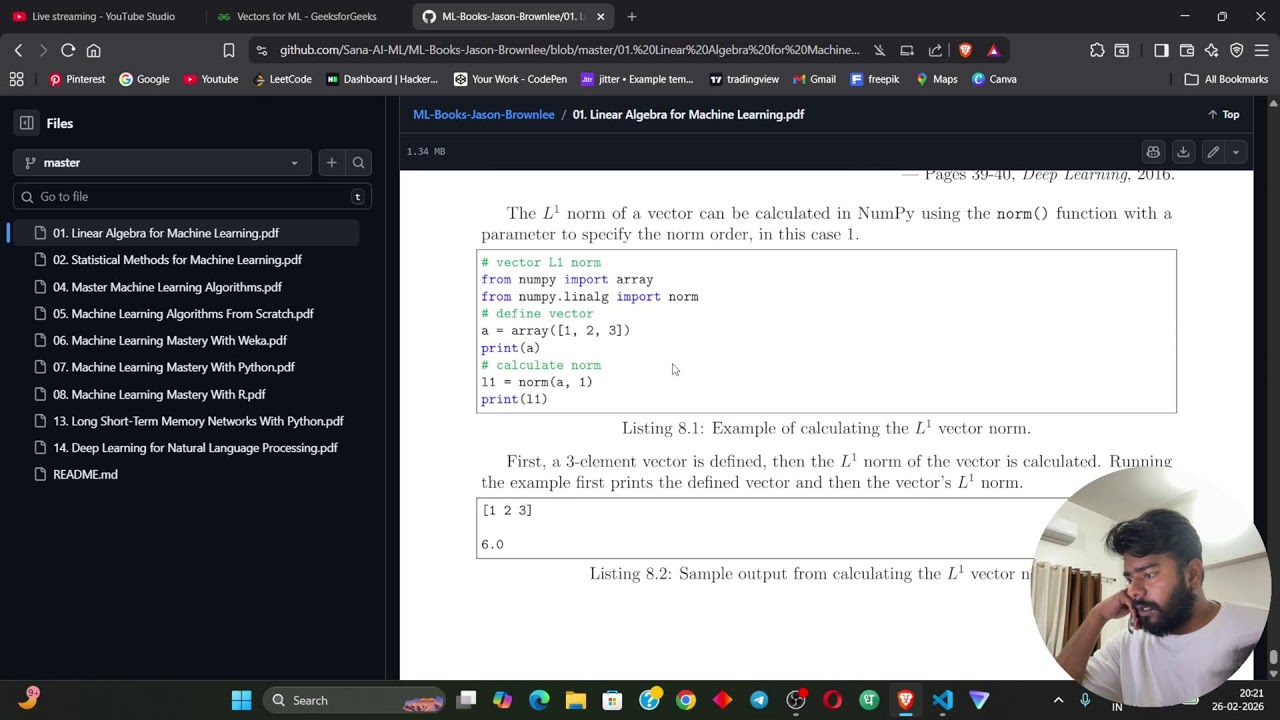Close the ML-Books-Jason-Brownlee tab

pos(601,16)
